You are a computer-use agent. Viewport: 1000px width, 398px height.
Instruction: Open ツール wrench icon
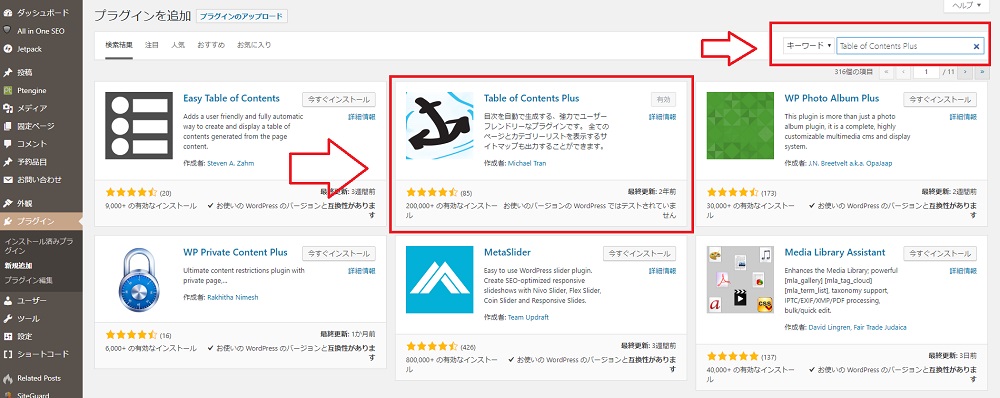(8, 318)
